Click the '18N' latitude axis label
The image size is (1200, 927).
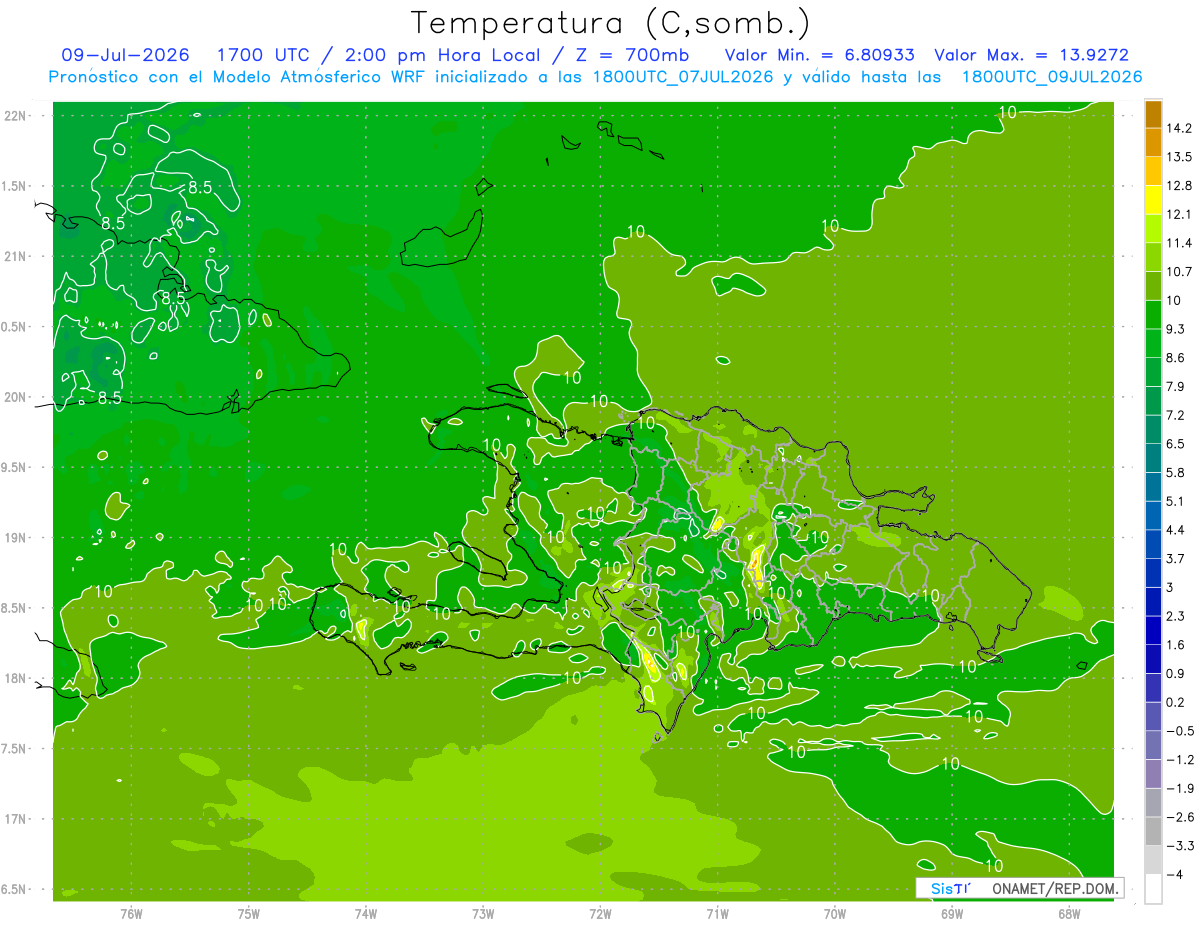tap(16, 678)
